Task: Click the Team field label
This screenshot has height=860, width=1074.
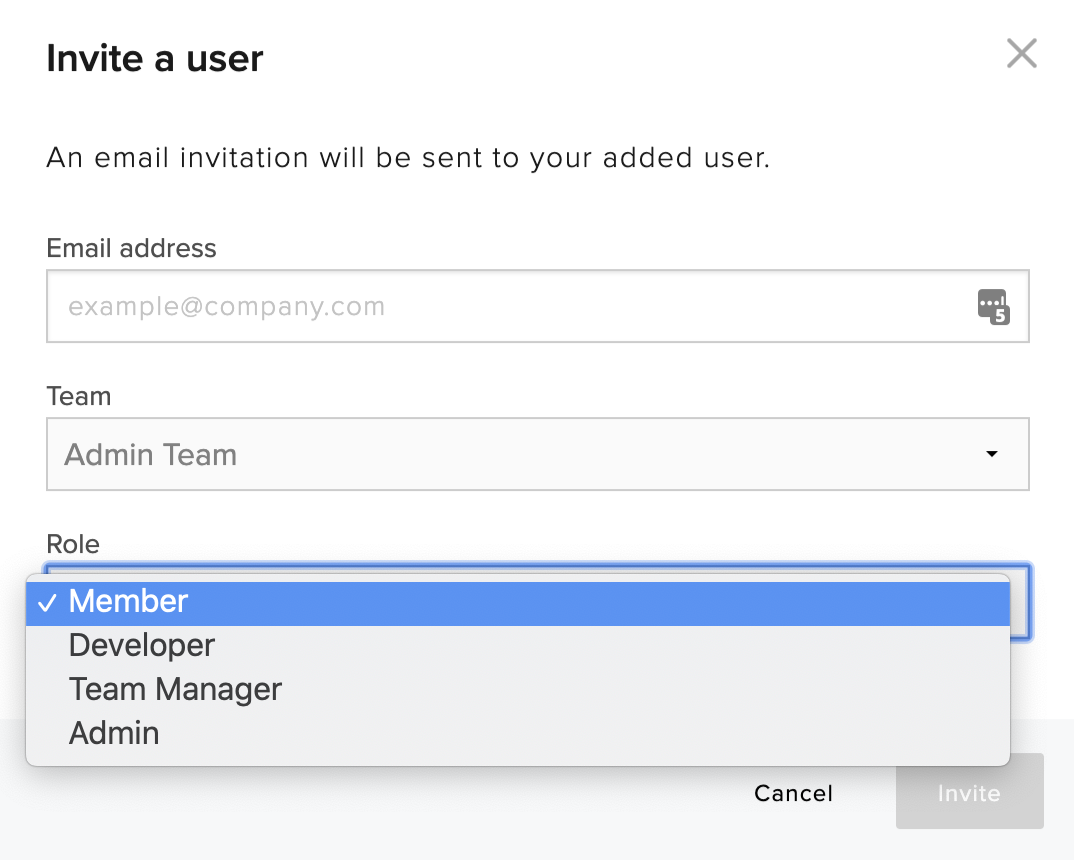Action: (x=79, y=396)
